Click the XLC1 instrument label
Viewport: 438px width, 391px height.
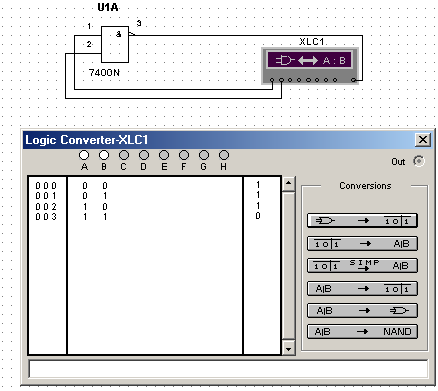tap(312, 42)
